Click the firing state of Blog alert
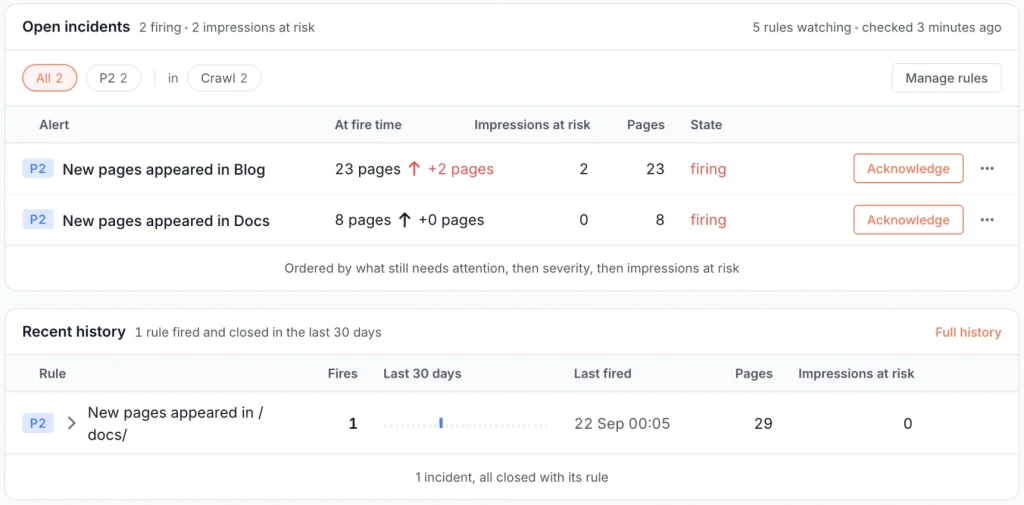The image size is (1024, 505). (708, 169)
